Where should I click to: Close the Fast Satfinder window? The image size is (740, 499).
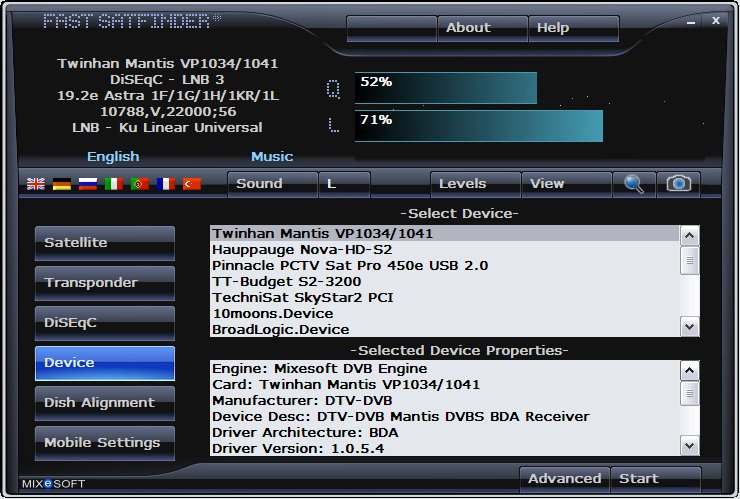(x=716, y=20)
